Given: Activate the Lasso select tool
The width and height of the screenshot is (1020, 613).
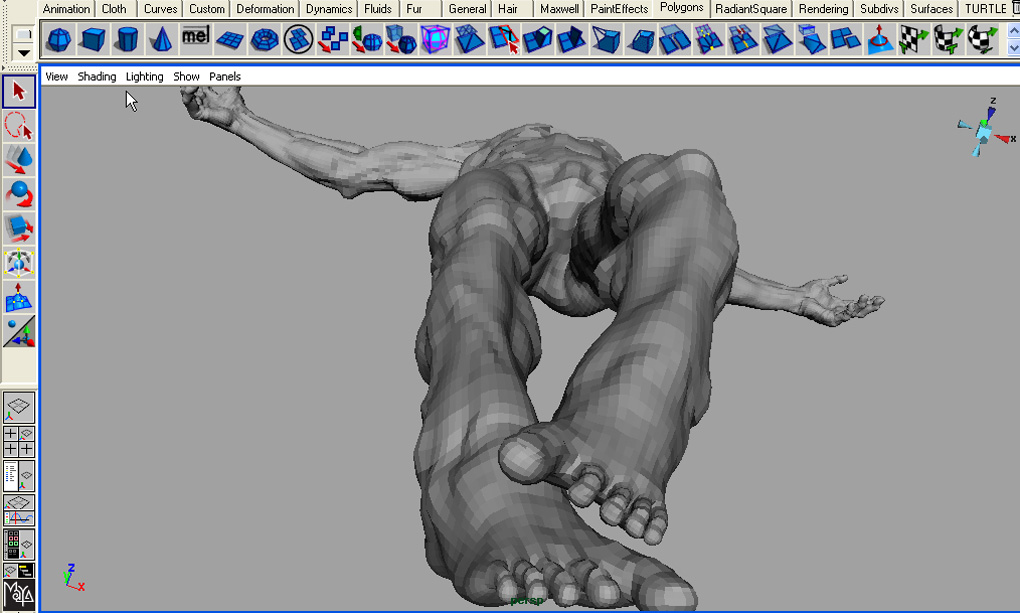Looking at the screenshot, I should [x=19, y=126].
